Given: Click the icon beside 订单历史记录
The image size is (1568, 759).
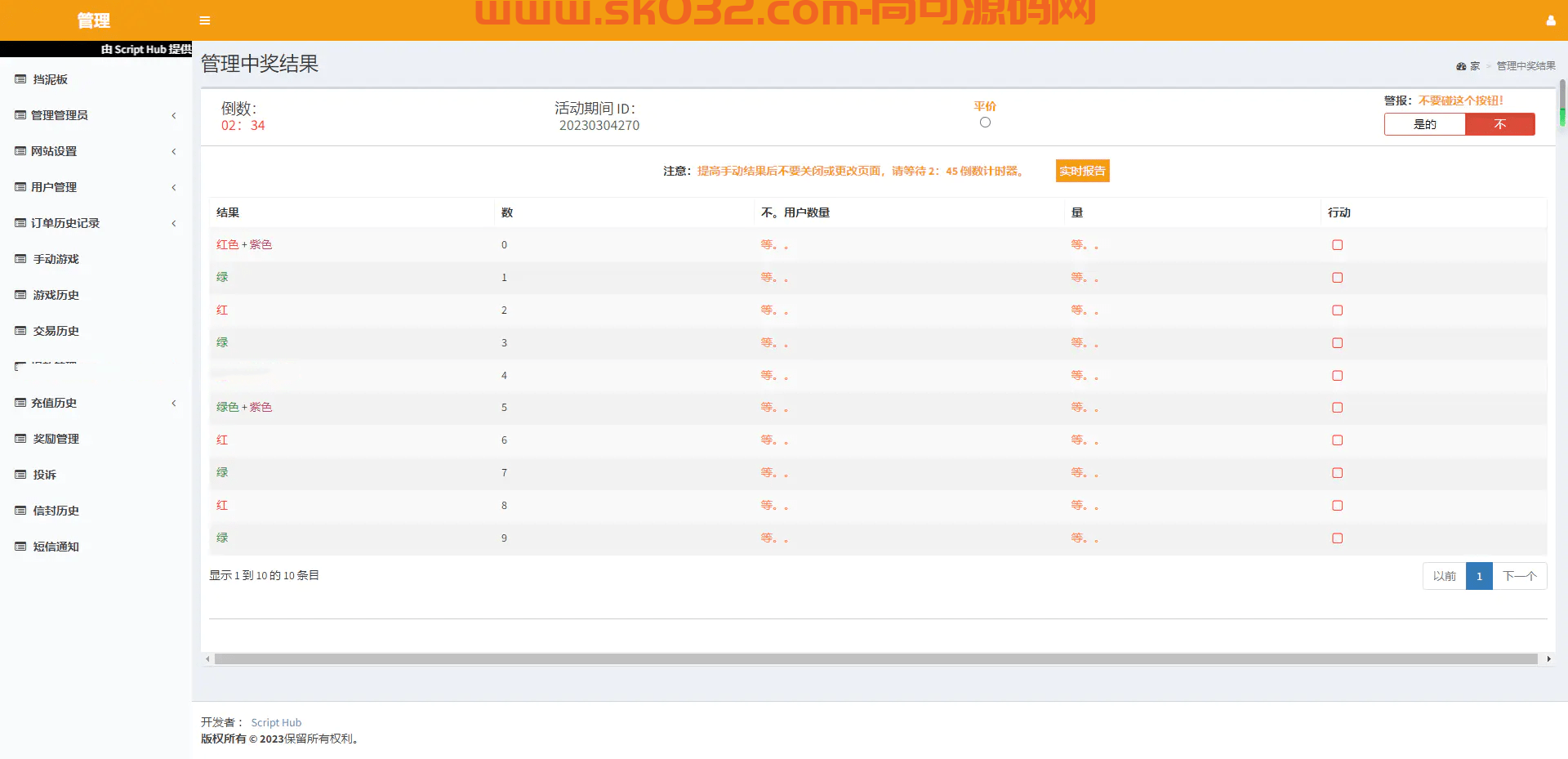Looking at the screenshot, I should 20,223.
